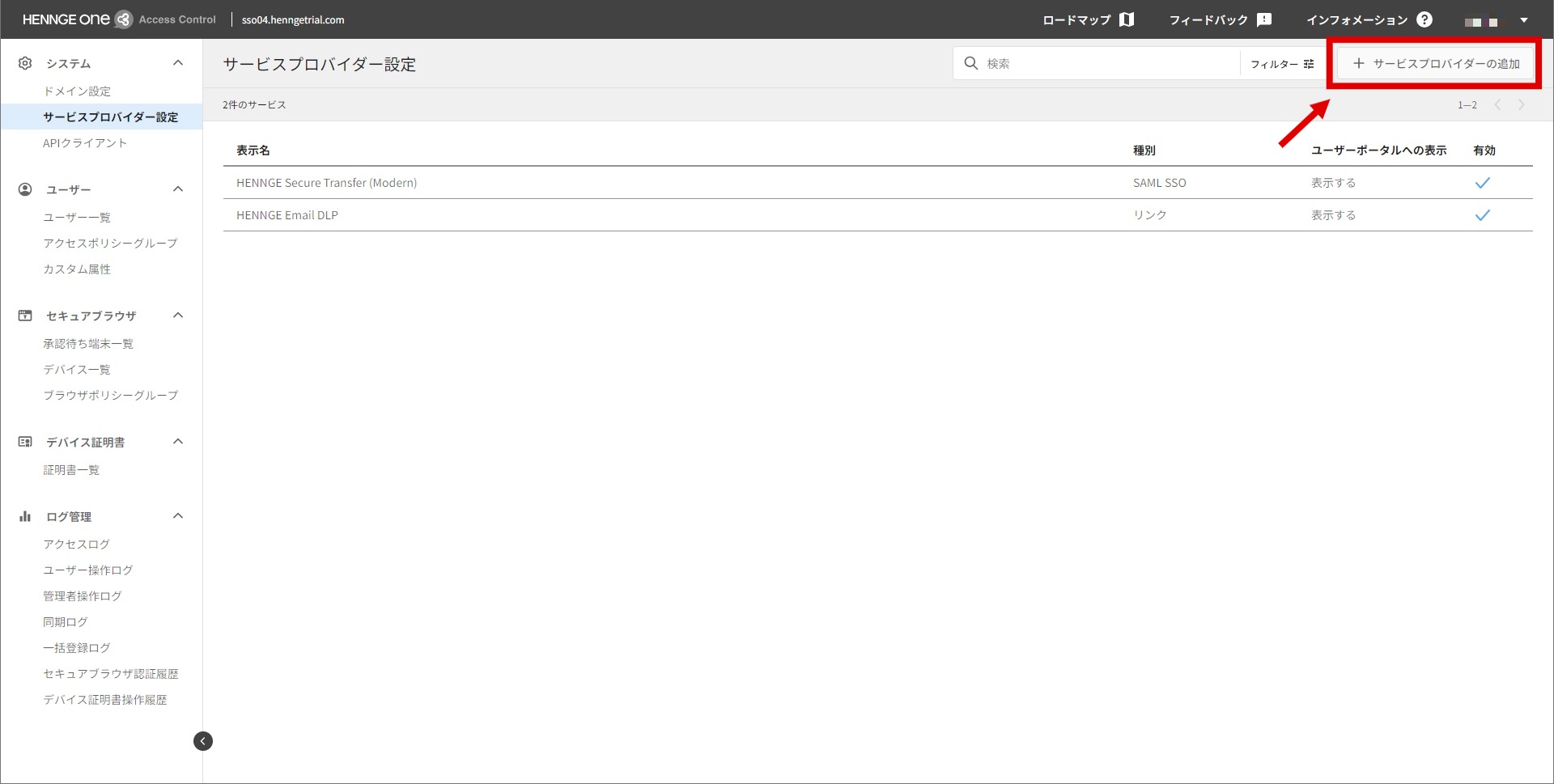Open 承認待ち端末一覧 in the sidebar
Screen dimensions: 1554x784
(88, 344)
